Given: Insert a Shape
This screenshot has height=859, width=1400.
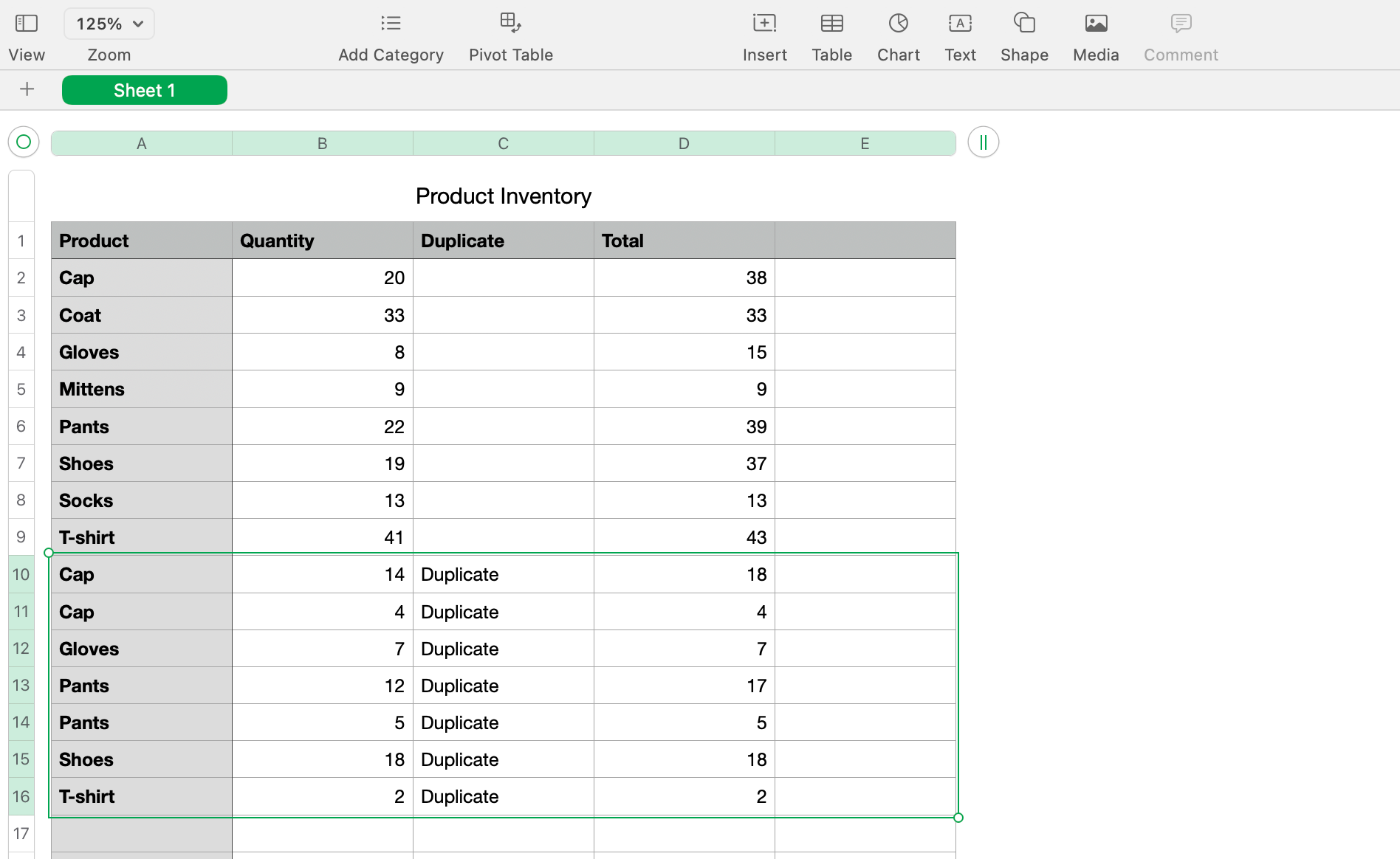Looking at the screenshot, I should pos(1024,23).
